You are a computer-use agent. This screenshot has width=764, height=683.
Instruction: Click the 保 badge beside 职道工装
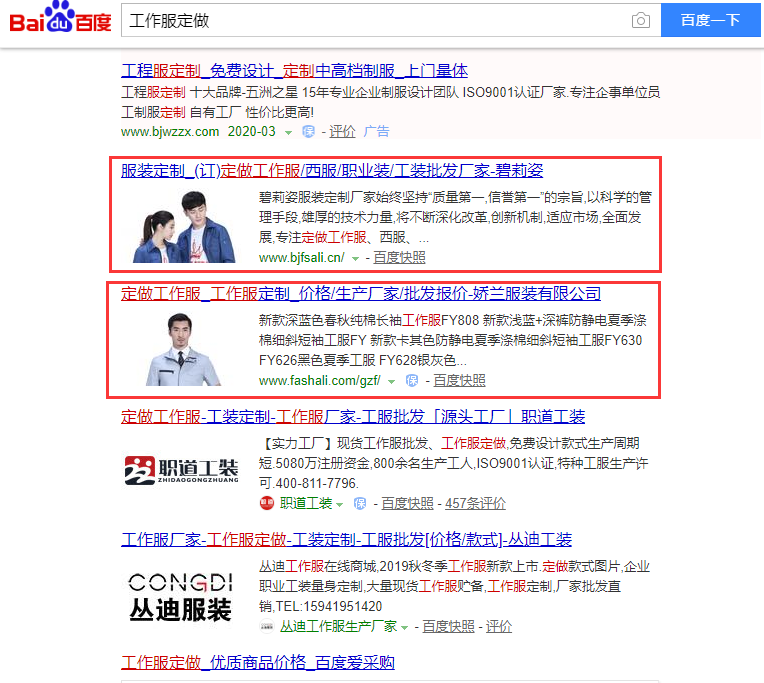pyautogui.click(x=360, y=504)
